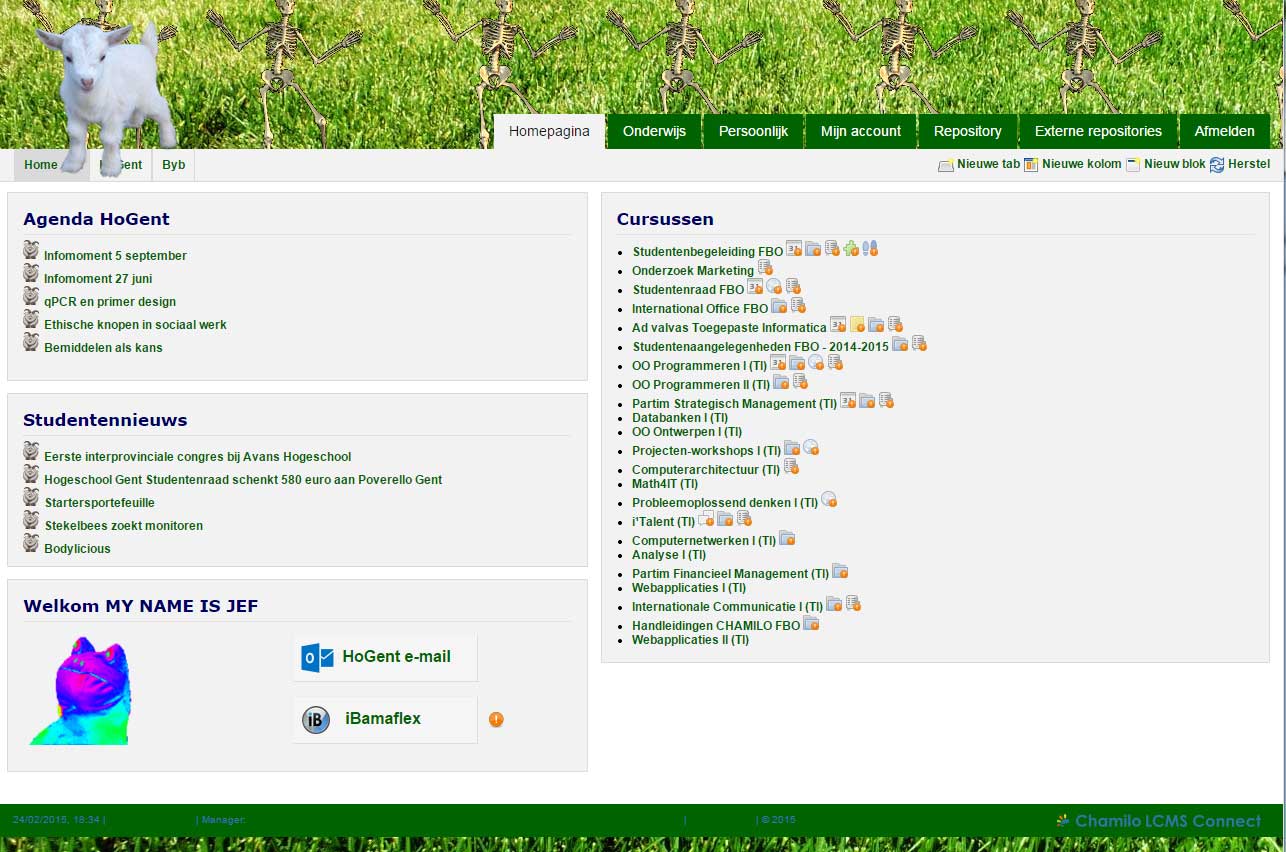Click the Chamilo LCMS Connect footer link

tap(1159, 821)
